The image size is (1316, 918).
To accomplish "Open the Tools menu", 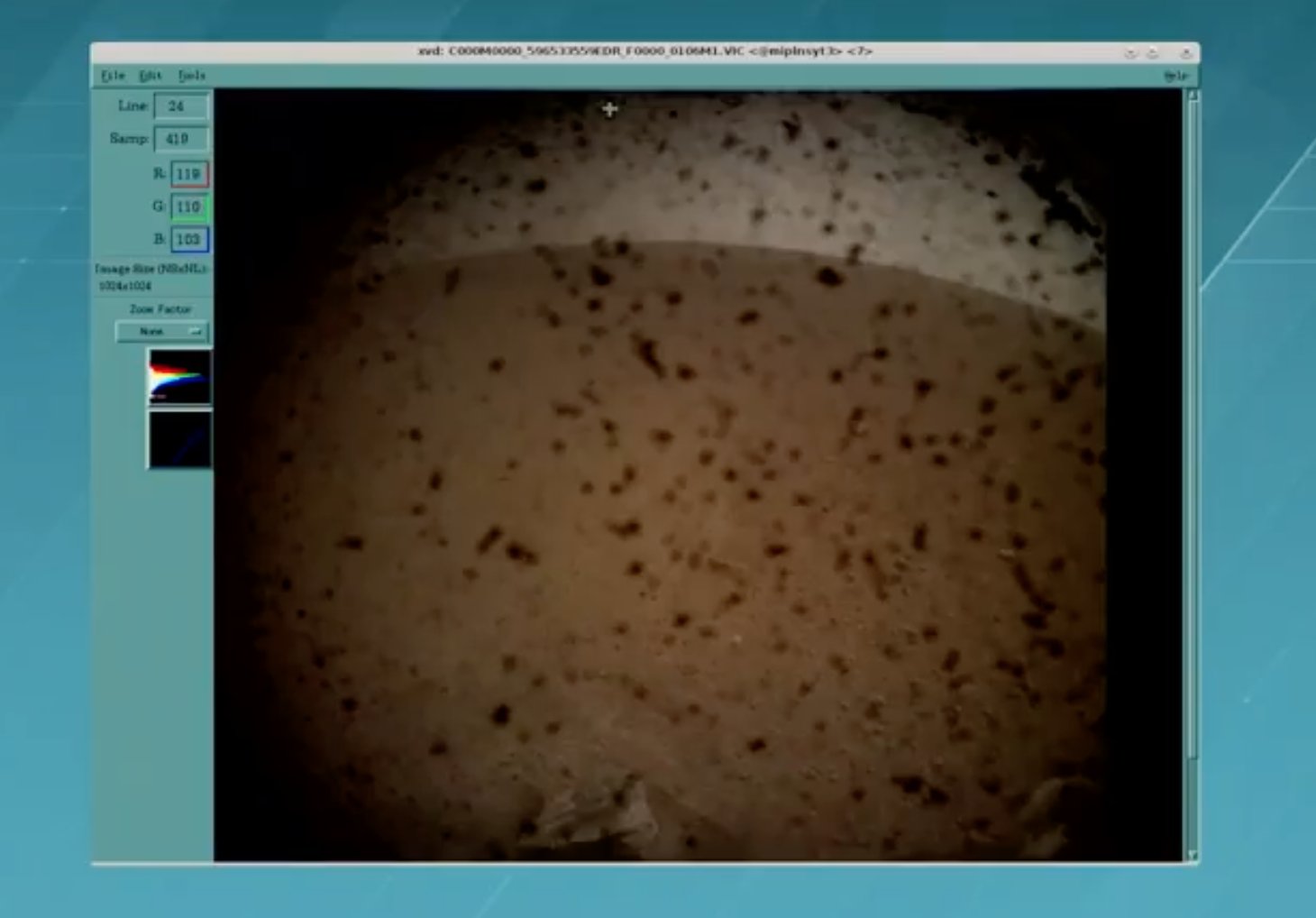I will pyautogui.click(x=192, y=76).
